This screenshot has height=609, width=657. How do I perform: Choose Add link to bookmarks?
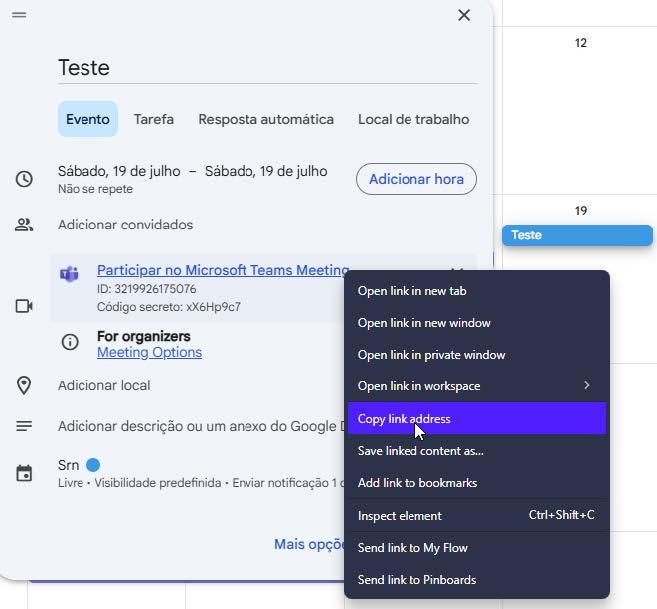pyautogui.click(x=477, y=483)
